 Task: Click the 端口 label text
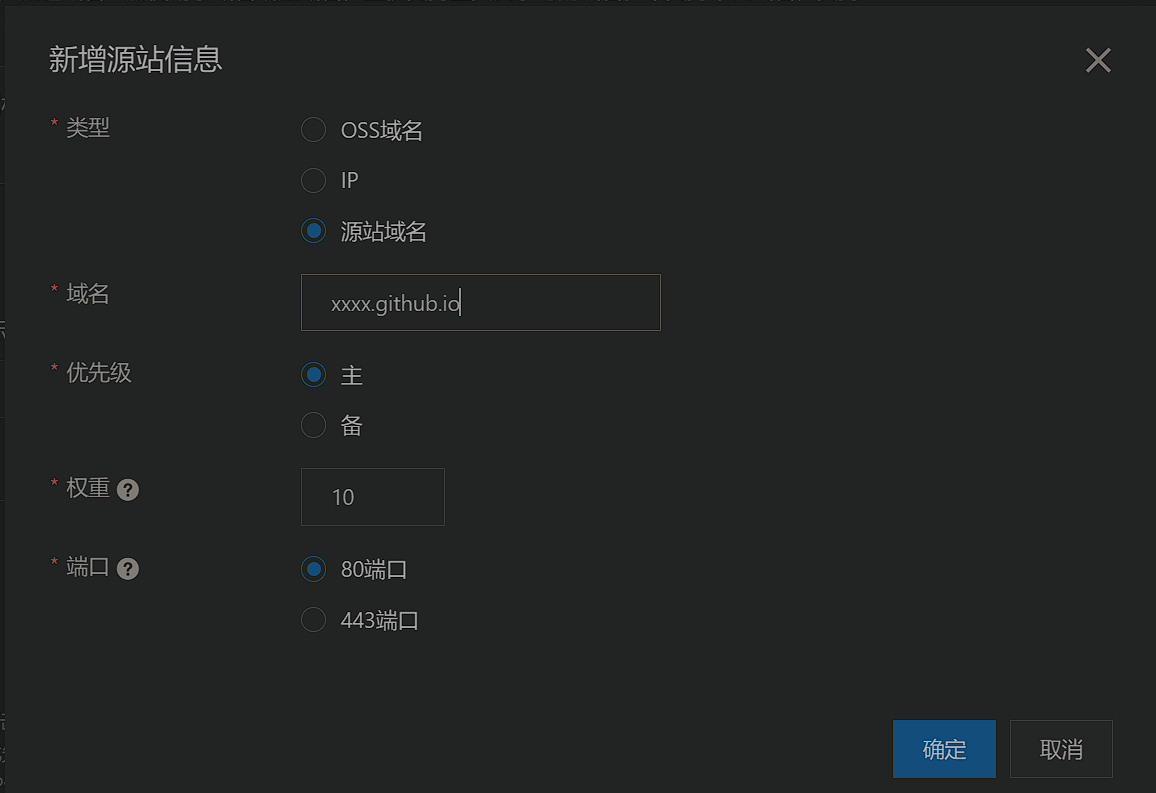click(x=88, y=567)
